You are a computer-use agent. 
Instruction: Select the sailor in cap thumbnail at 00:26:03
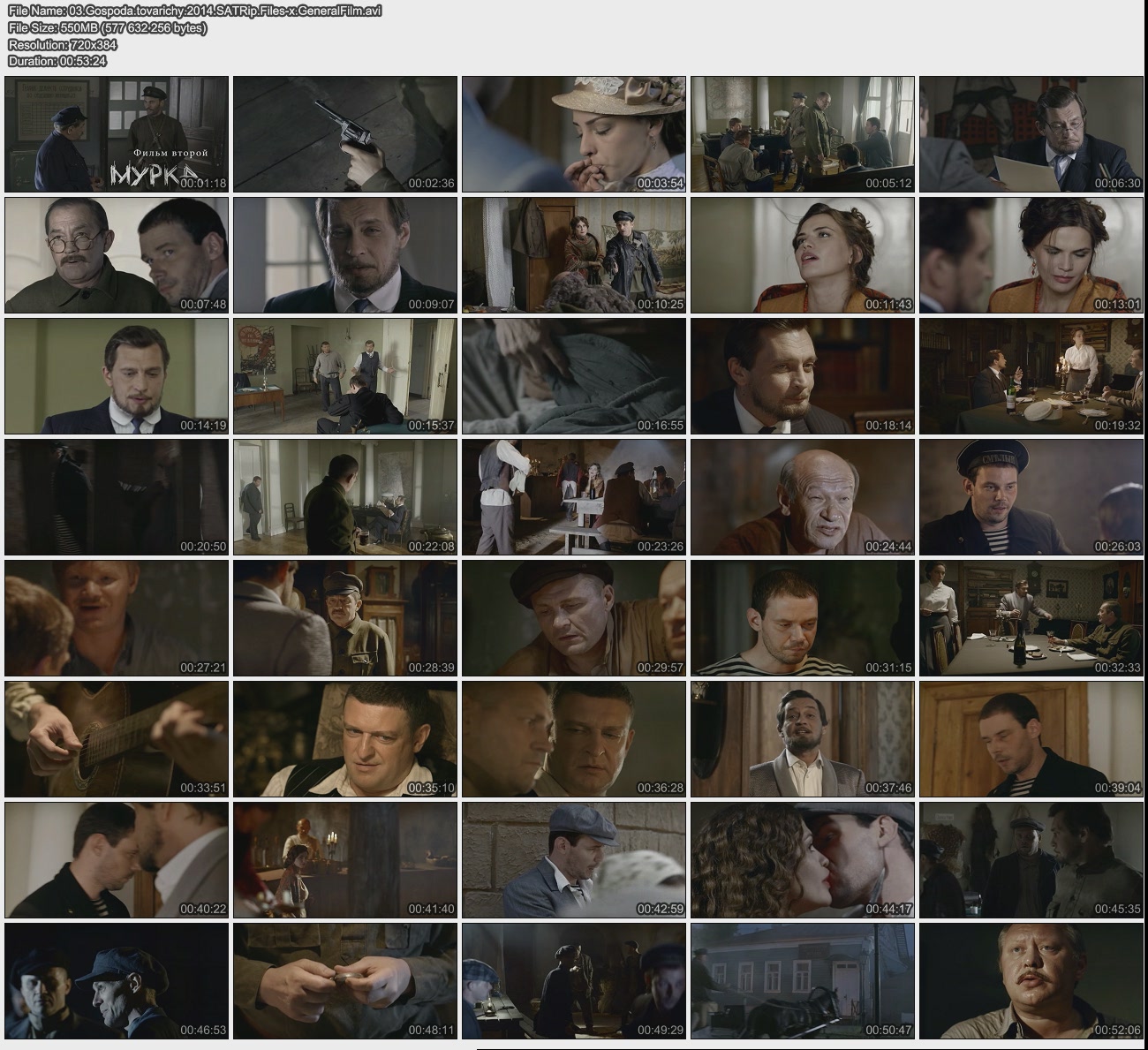(1031, 497)
